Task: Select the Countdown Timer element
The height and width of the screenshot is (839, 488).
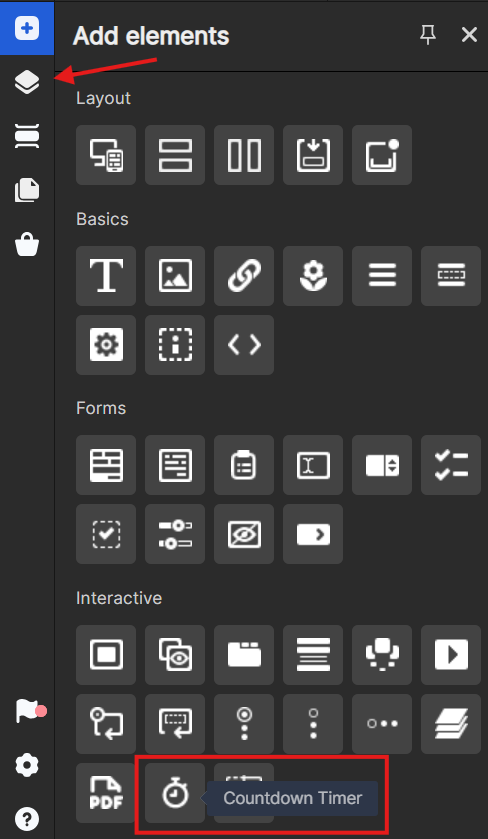Action: (175, 793)
